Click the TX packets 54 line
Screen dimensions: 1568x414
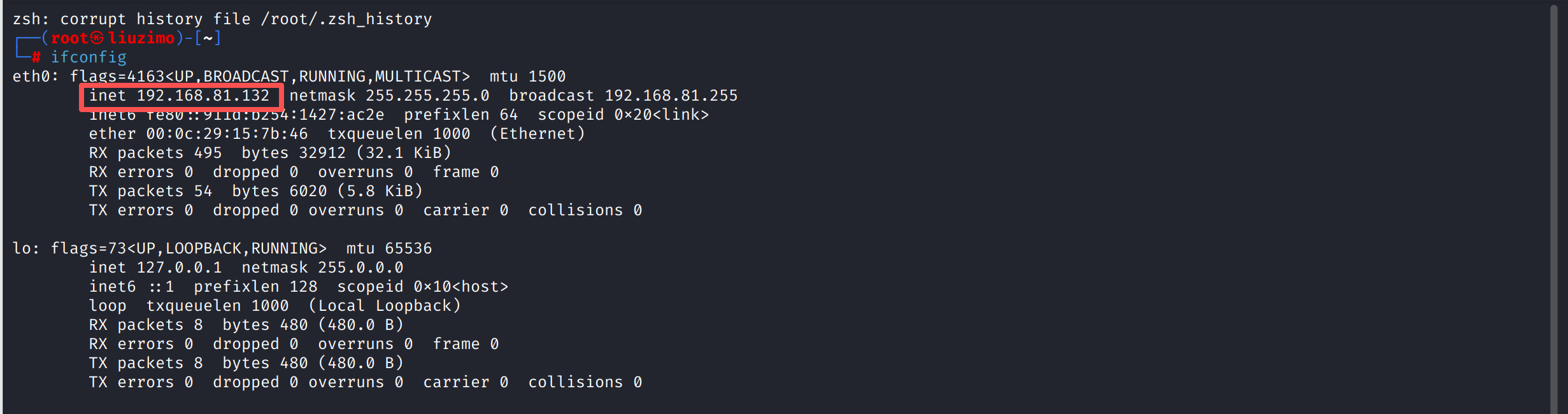pyautogui.click(x=255, y=191)
